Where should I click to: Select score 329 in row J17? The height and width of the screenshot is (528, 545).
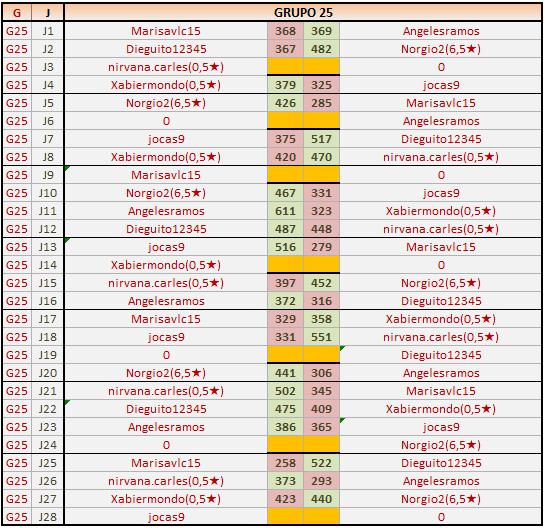[285, 319]
